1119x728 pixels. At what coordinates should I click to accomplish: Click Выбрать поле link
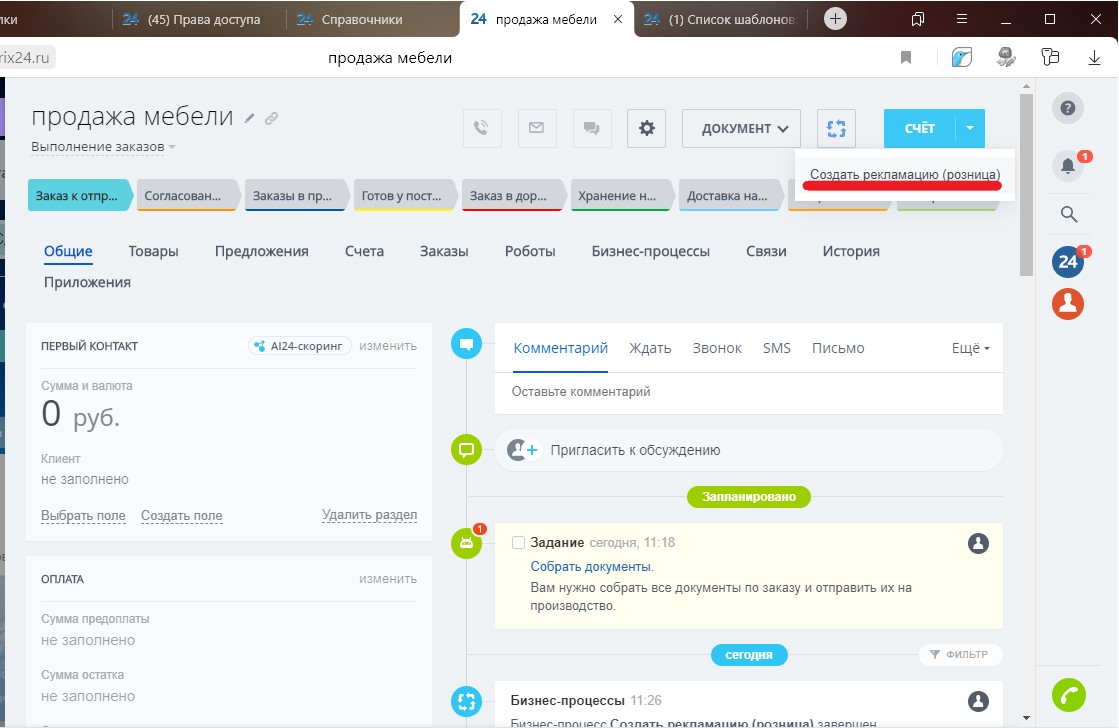[83, 516]
